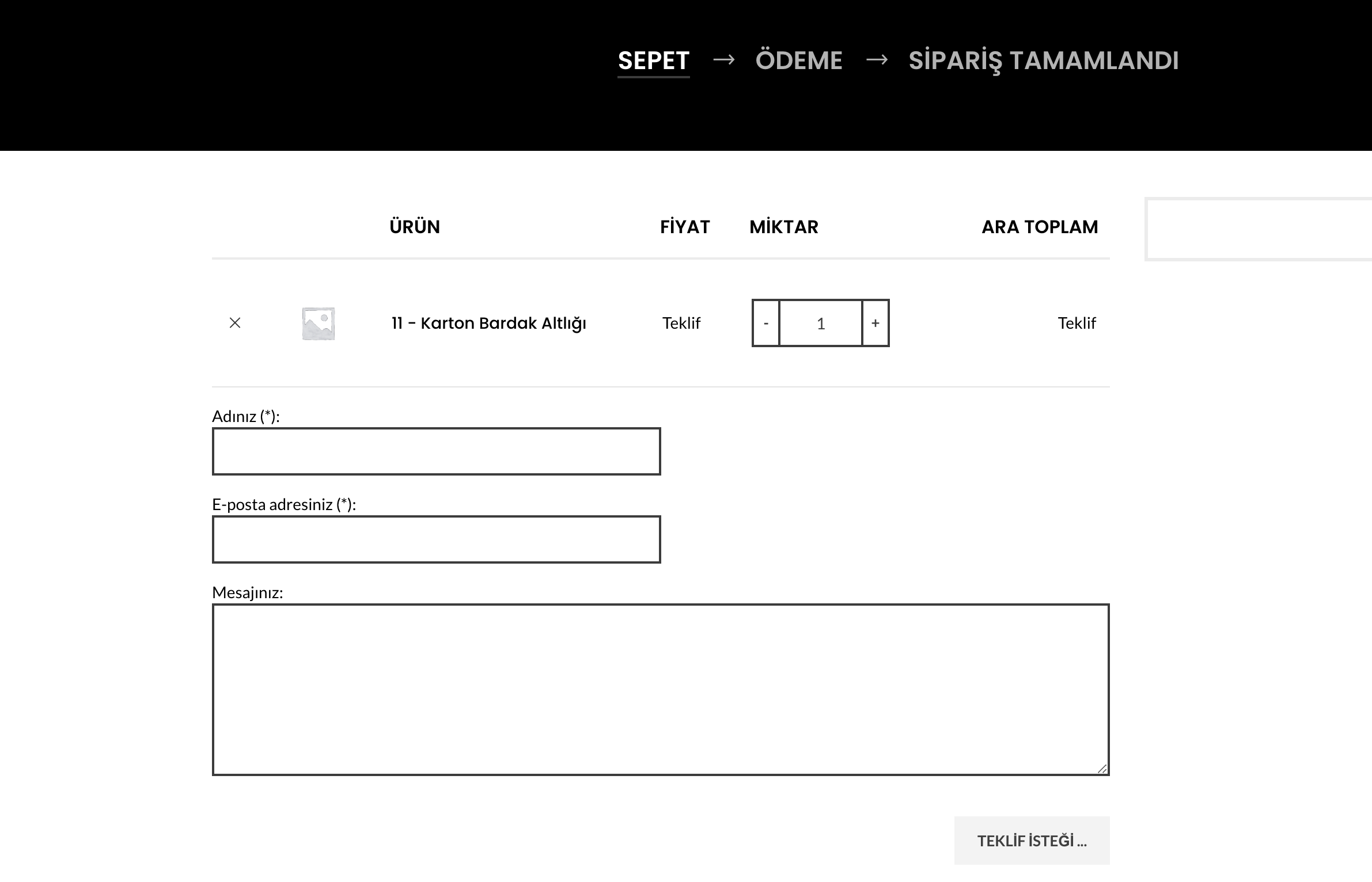This screenshot has height=882, width=1372.
Task: Go to the ÖDEME step
Action: point(799,60)
